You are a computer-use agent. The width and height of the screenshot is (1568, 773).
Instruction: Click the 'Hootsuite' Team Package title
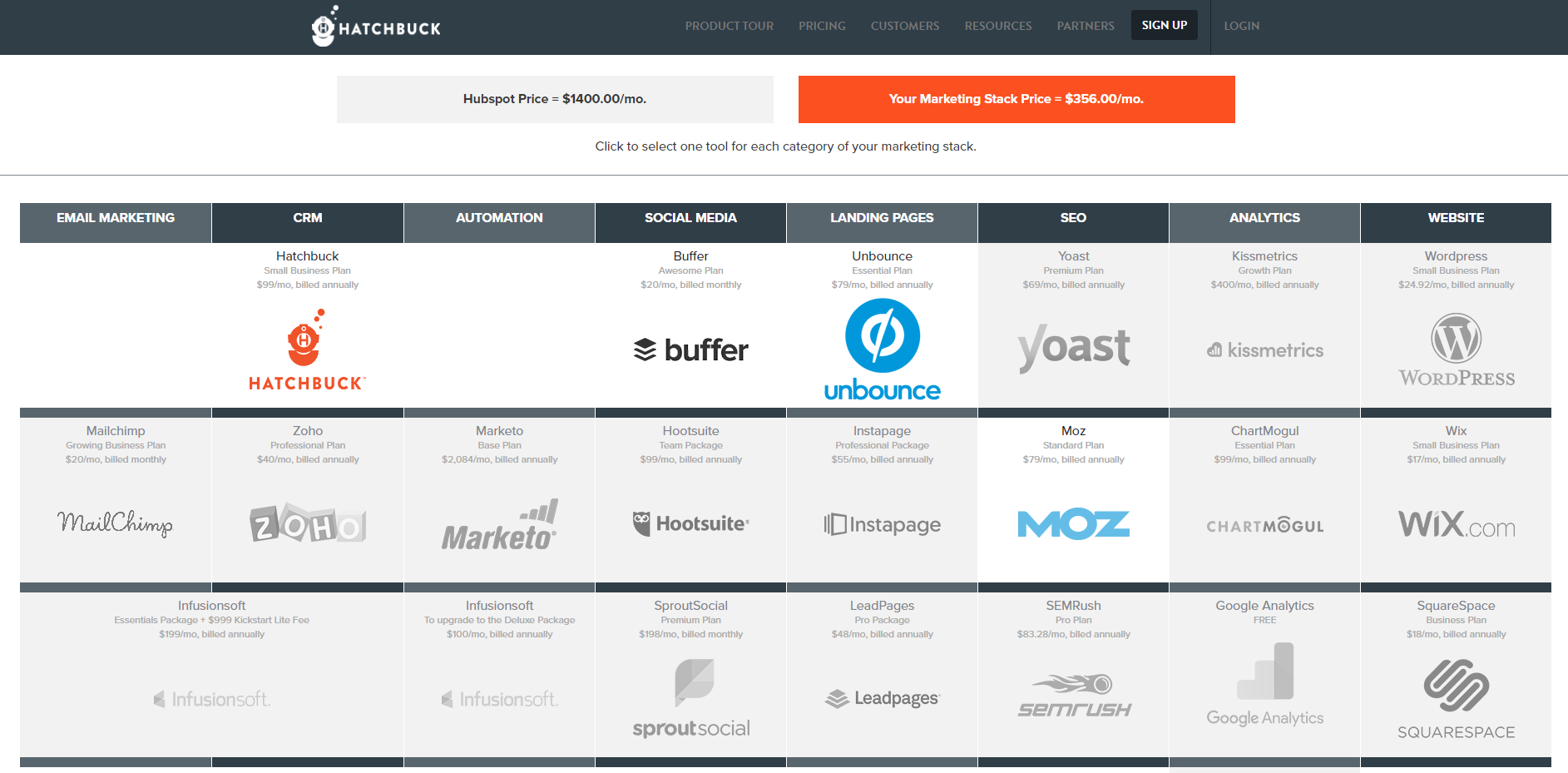coord(690,431)
